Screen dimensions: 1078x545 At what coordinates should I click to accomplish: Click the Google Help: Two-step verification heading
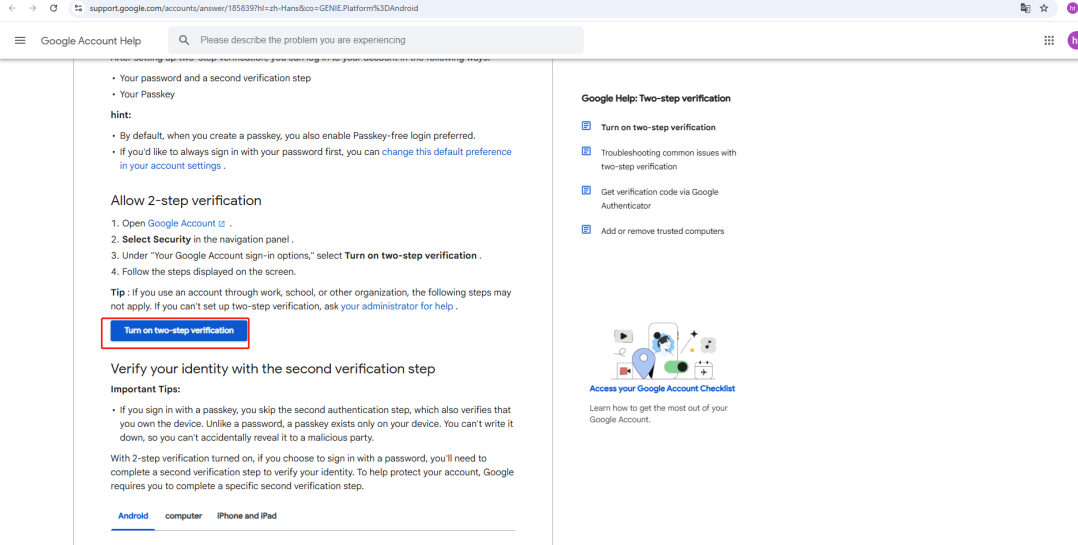656,98
